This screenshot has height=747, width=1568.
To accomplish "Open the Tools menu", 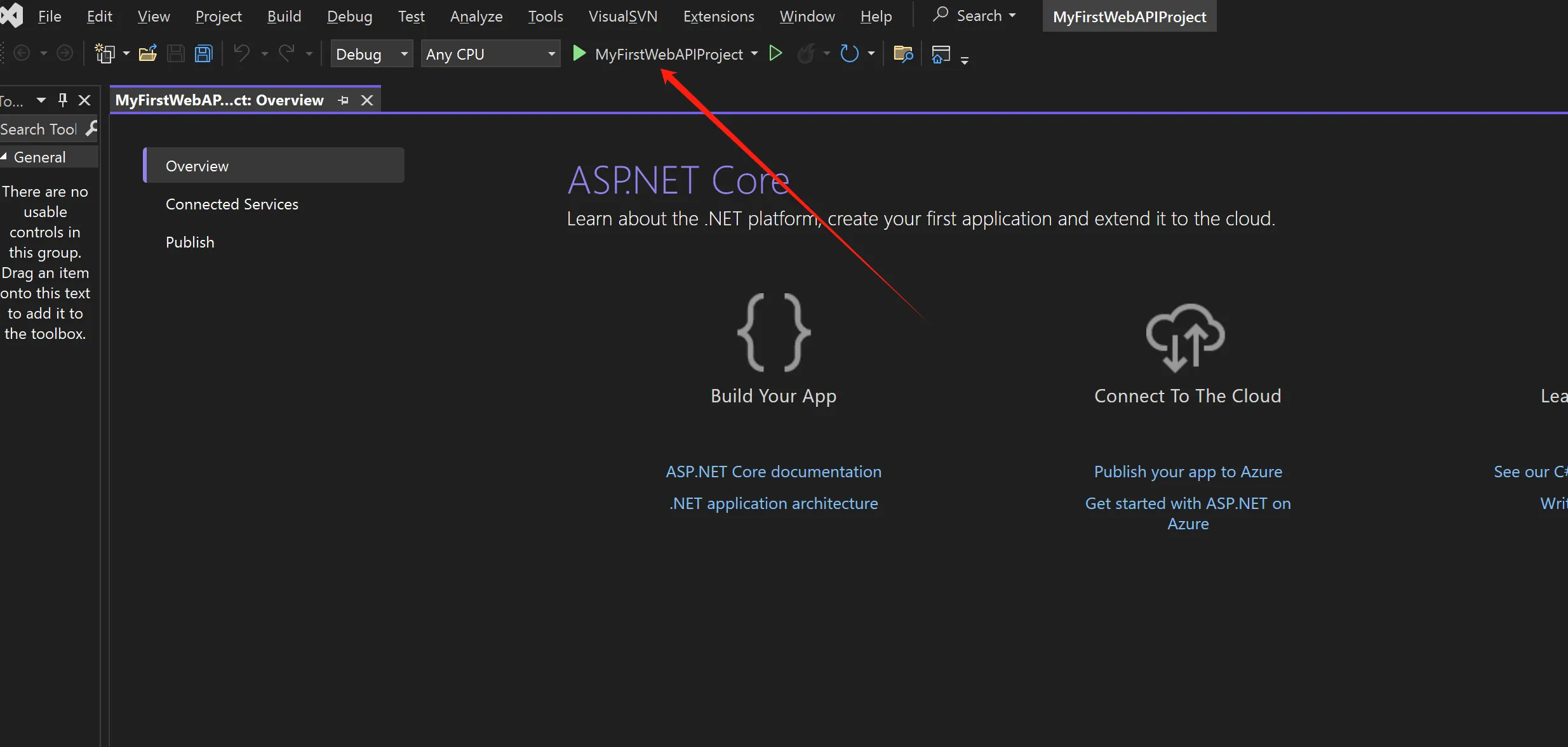I will click(x=546, y=16).
